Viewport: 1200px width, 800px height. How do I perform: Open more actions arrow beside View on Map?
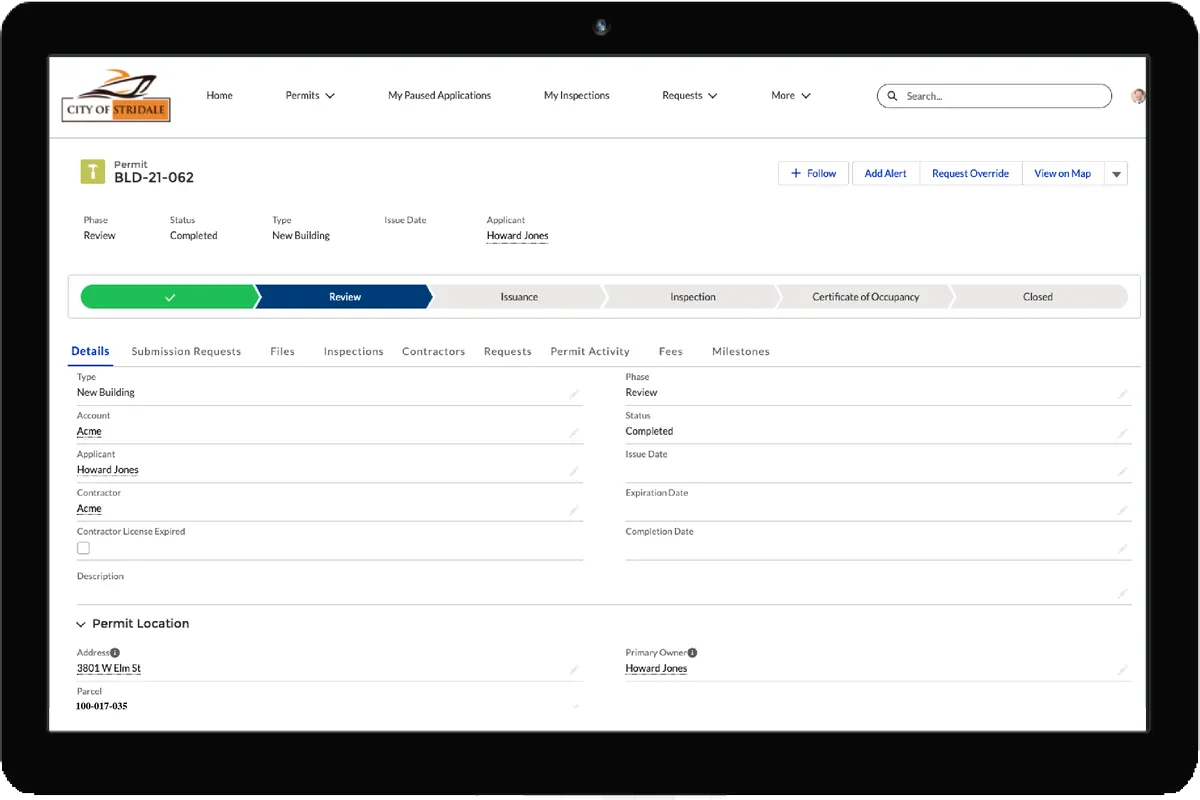pos(1117,174)
